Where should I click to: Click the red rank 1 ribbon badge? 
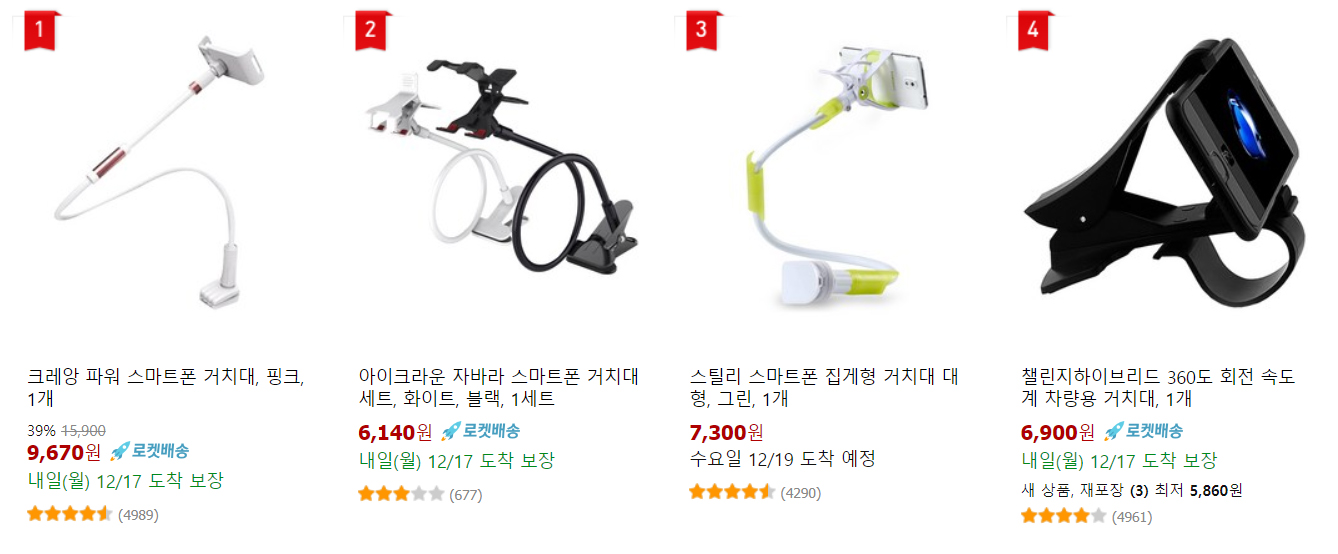point(41,30)
